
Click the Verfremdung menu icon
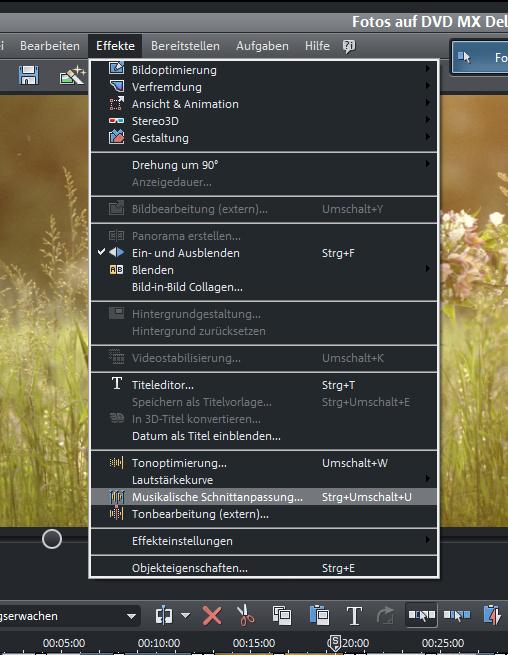point(117,86)
